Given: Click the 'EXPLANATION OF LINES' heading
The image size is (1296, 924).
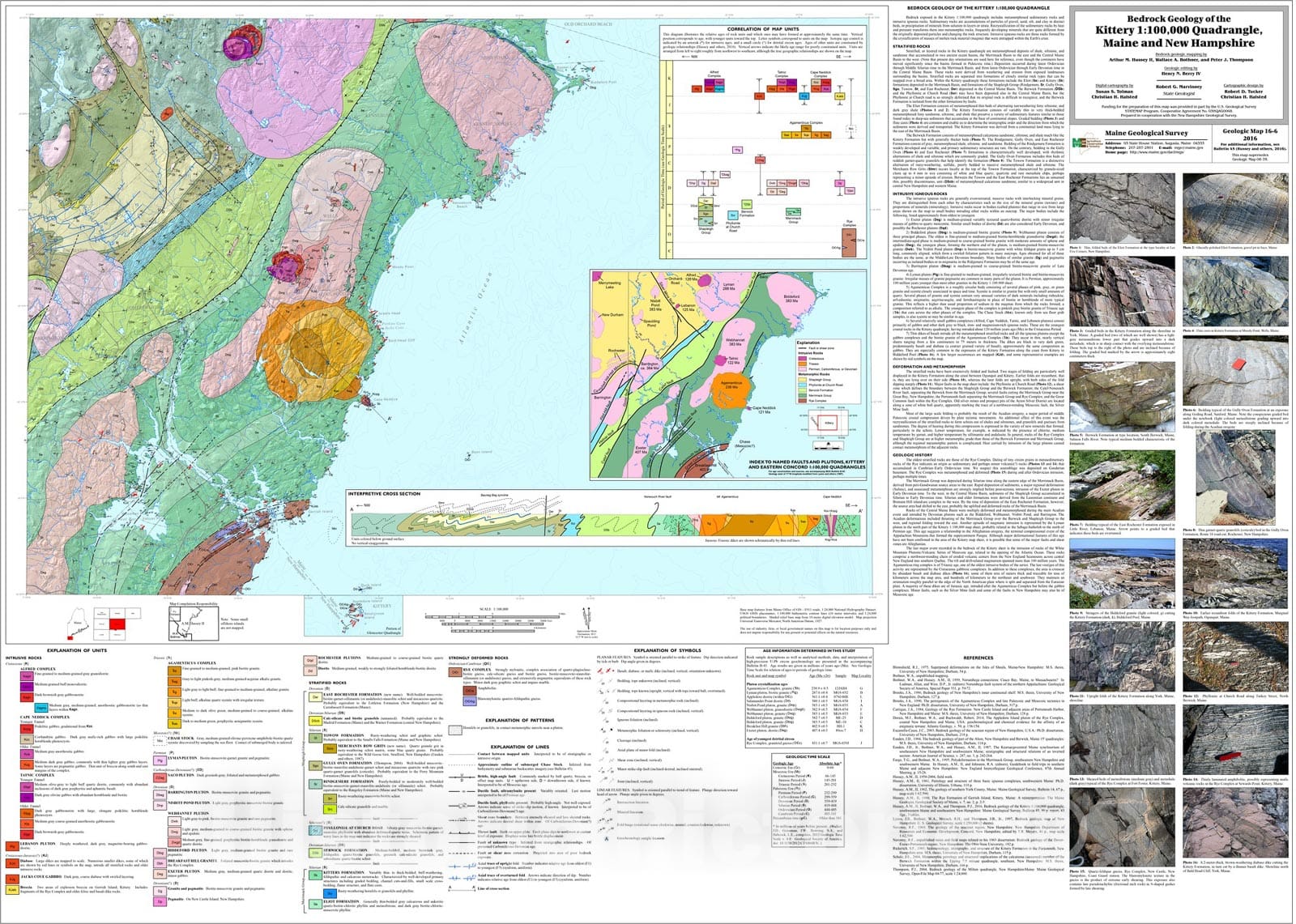Looking at the screenshot, I should [520, 747].
